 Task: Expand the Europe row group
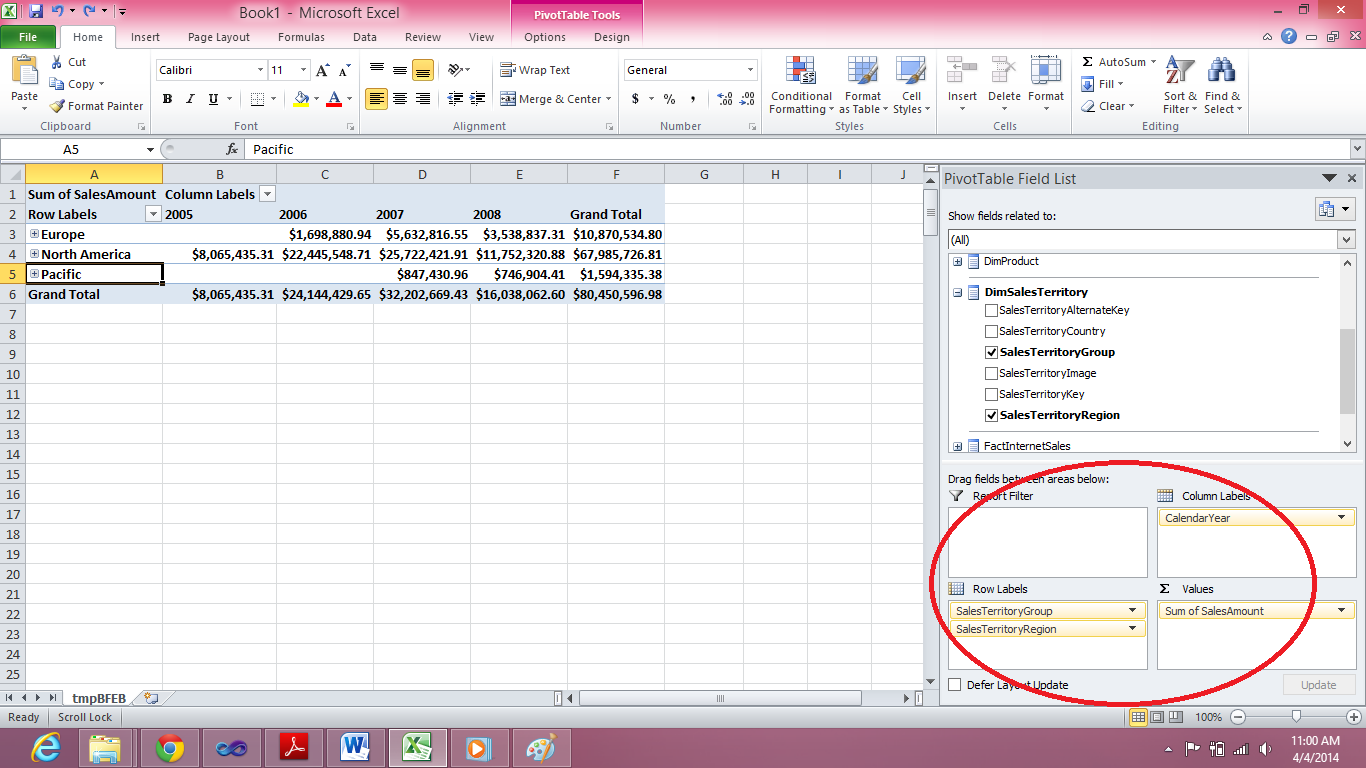[x=34, y=234]
